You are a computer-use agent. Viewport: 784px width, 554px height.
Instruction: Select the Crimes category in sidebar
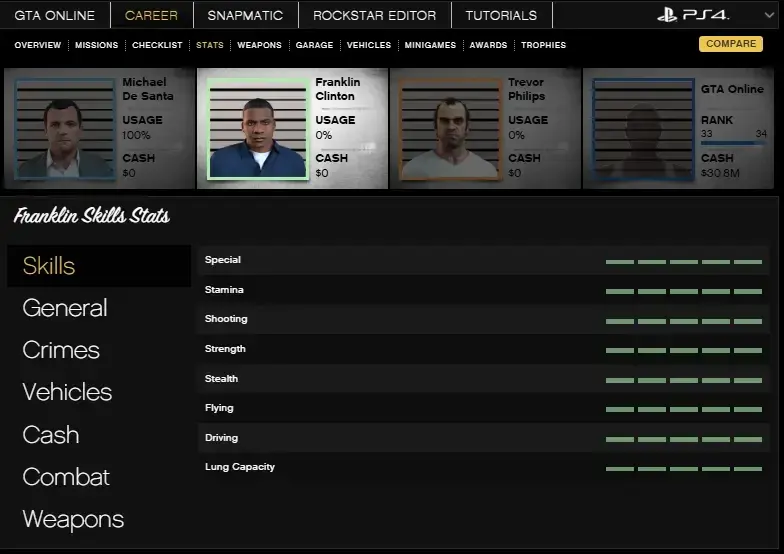point(61,350)
